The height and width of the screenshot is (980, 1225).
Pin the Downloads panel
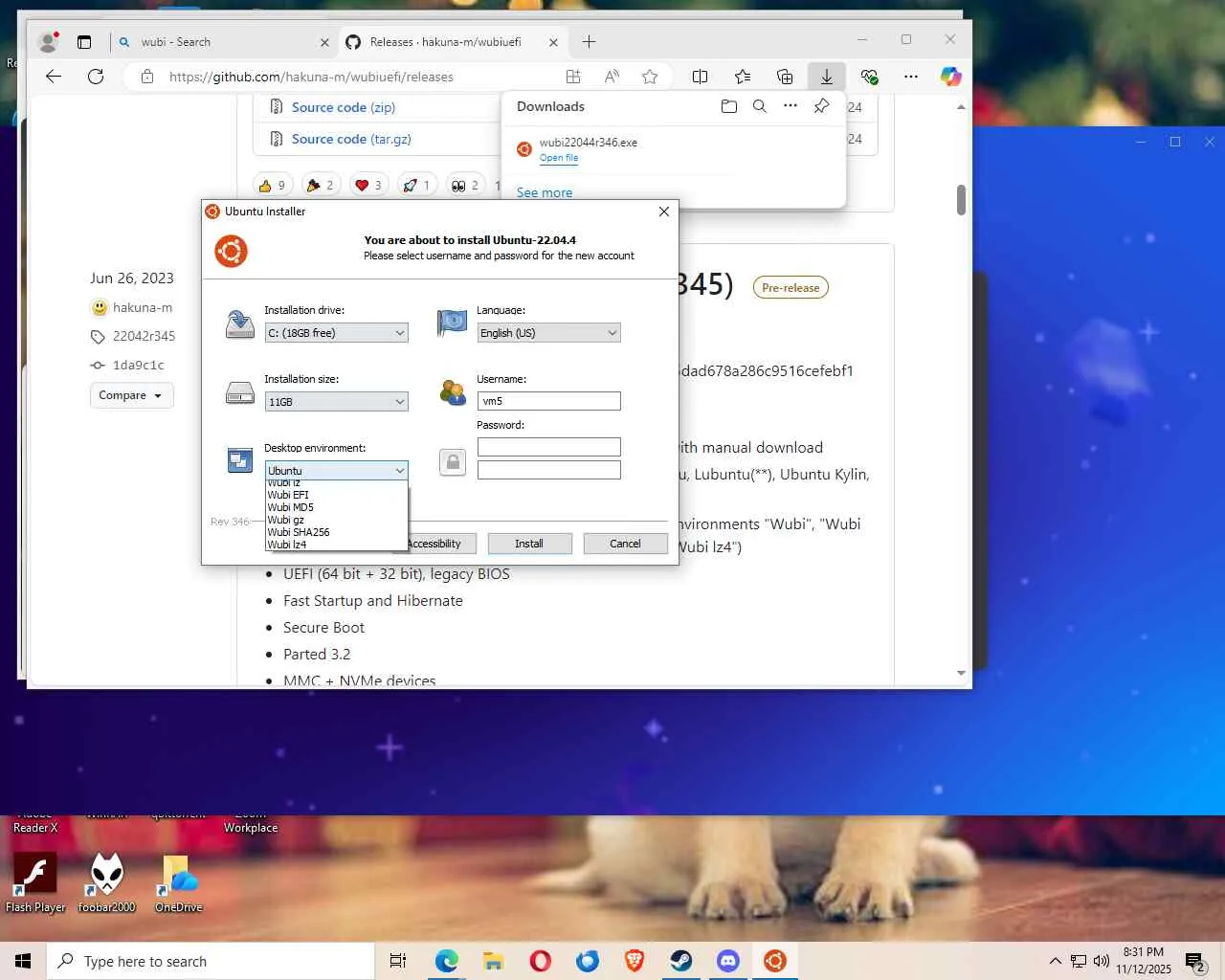click(x=821, y=106)
